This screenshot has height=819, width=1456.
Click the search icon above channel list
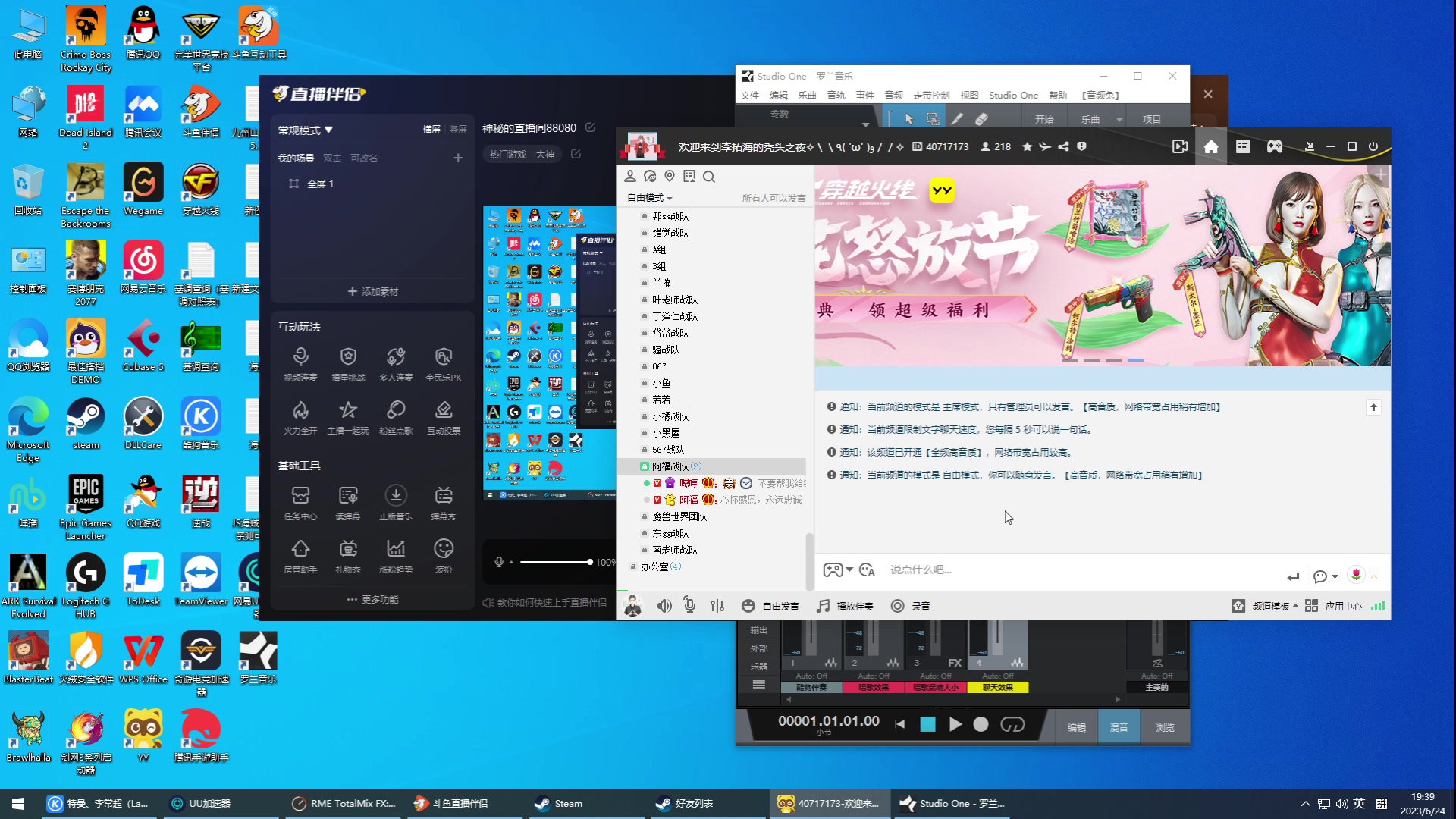(x=709, y=177)
